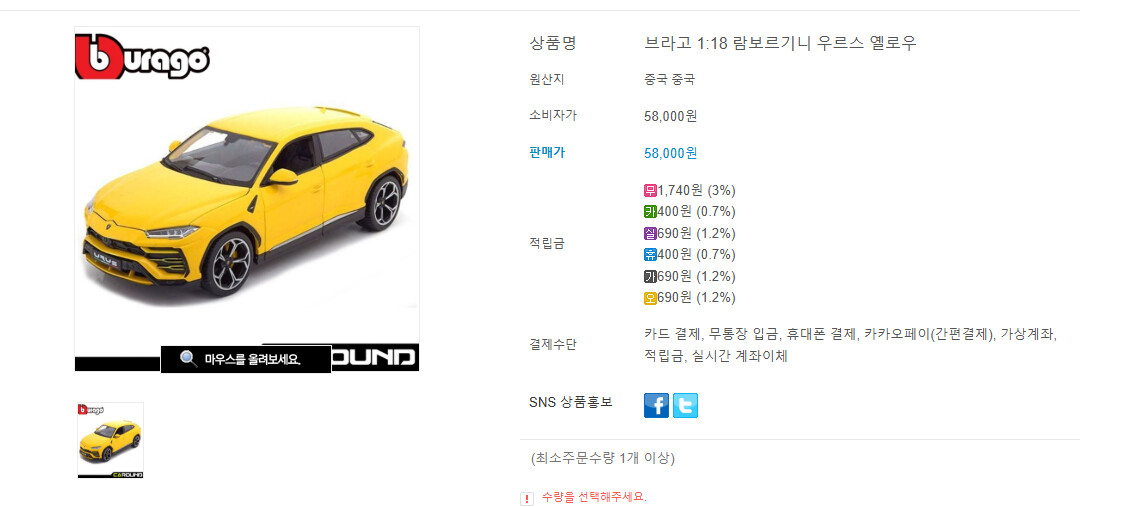Click the pink 무 reward points badge
The height and width of the screenshot is (507, 1128).
pos(650,191)
